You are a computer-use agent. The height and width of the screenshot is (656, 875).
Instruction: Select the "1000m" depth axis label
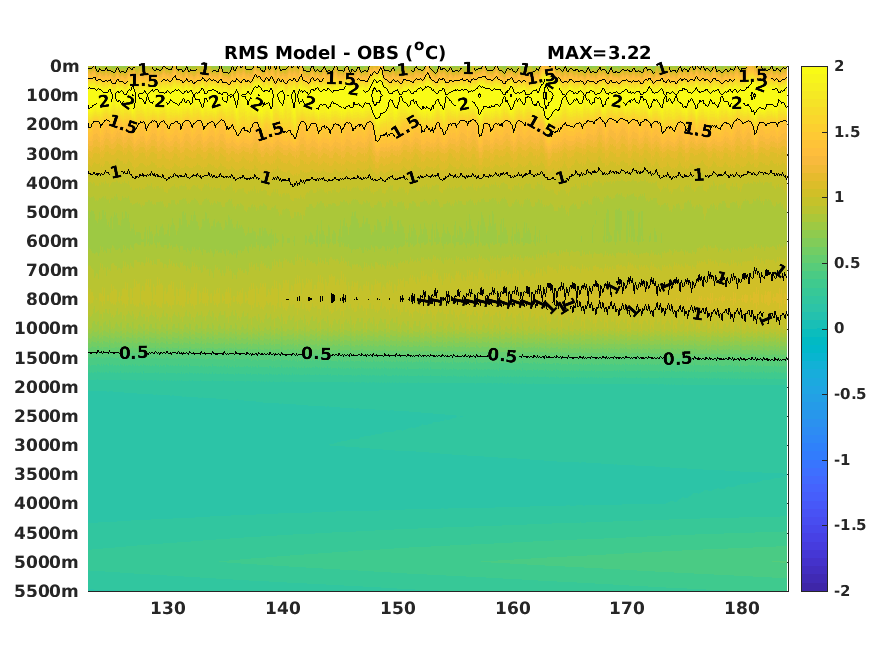(47, 328)
